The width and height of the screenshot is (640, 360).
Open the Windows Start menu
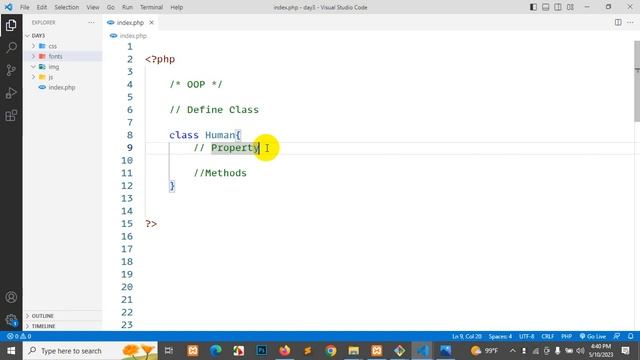[x=11, y=351]
